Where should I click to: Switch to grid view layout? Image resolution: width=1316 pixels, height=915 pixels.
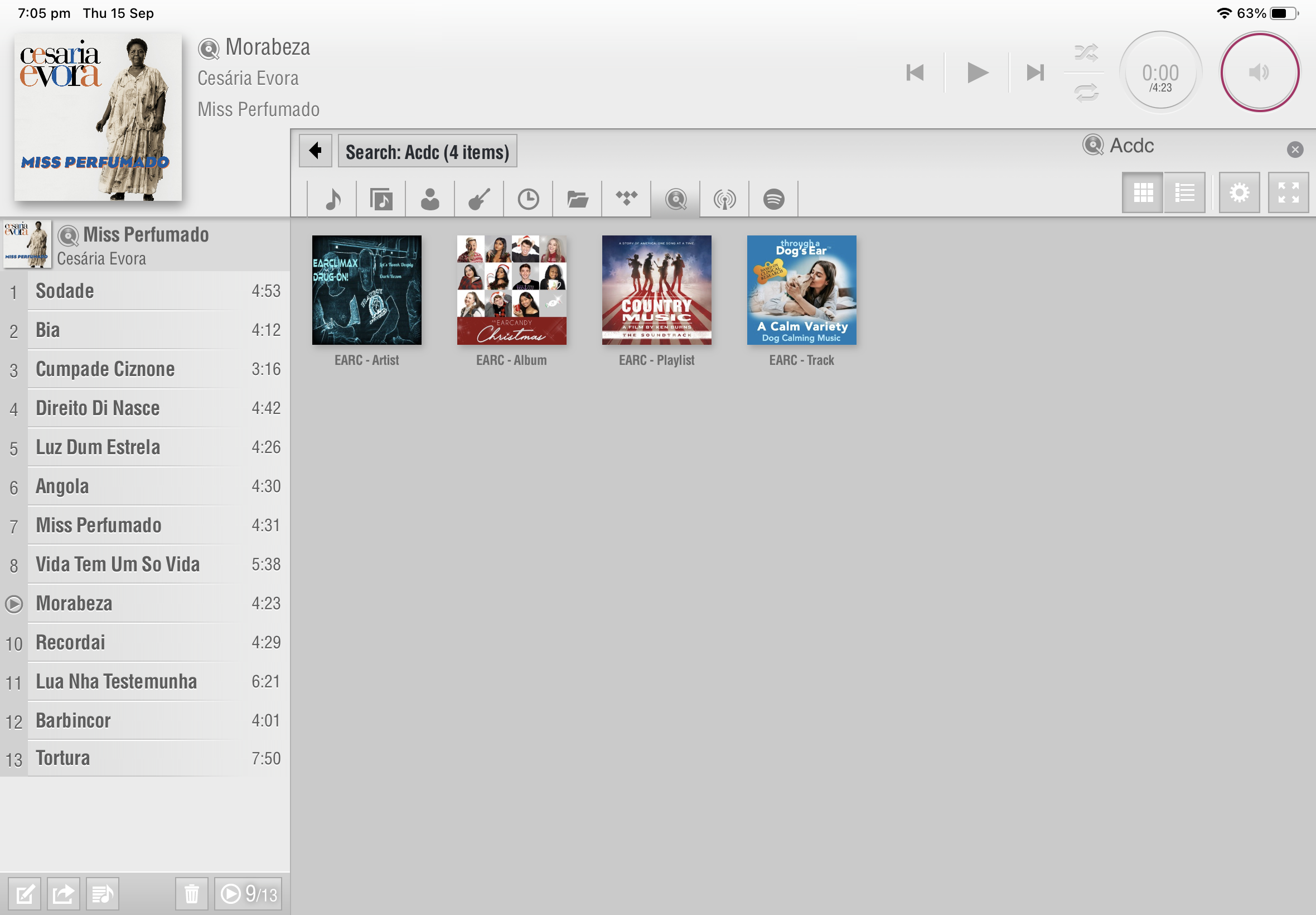(x=1143, y=192)
